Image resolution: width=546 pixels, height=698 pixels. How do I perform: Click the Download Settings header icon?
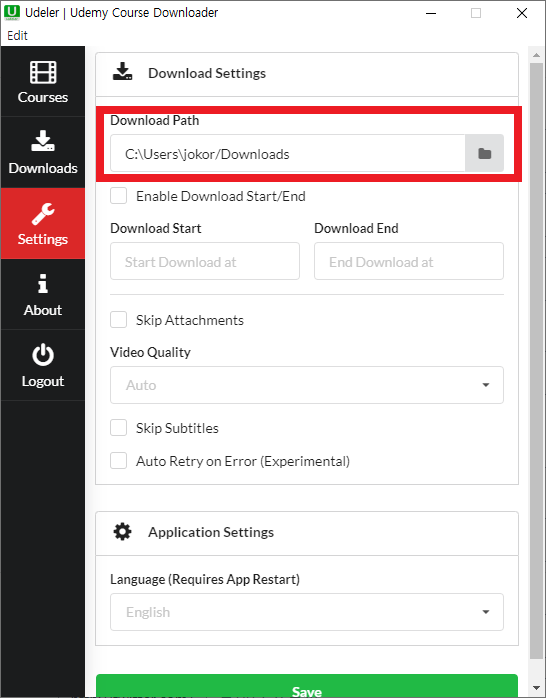(122, 72)
